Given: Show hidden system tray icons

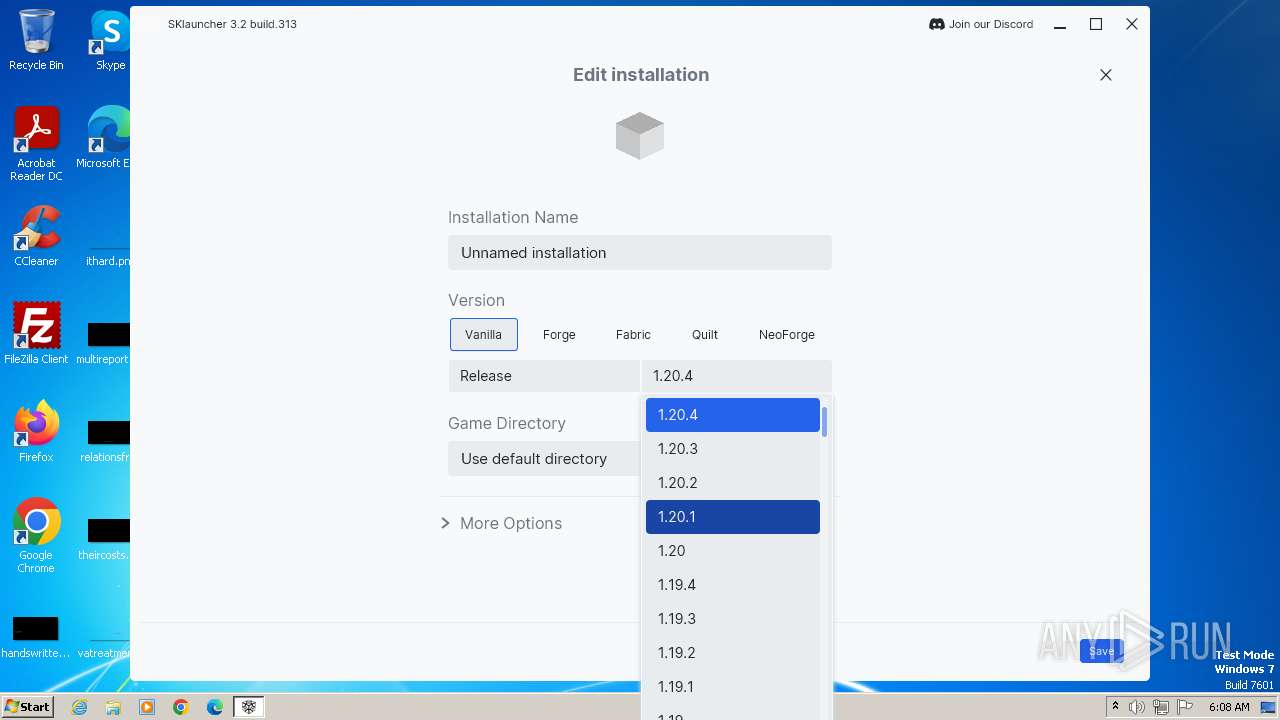Looking at the screenshot, I should tap(1116, 707).
